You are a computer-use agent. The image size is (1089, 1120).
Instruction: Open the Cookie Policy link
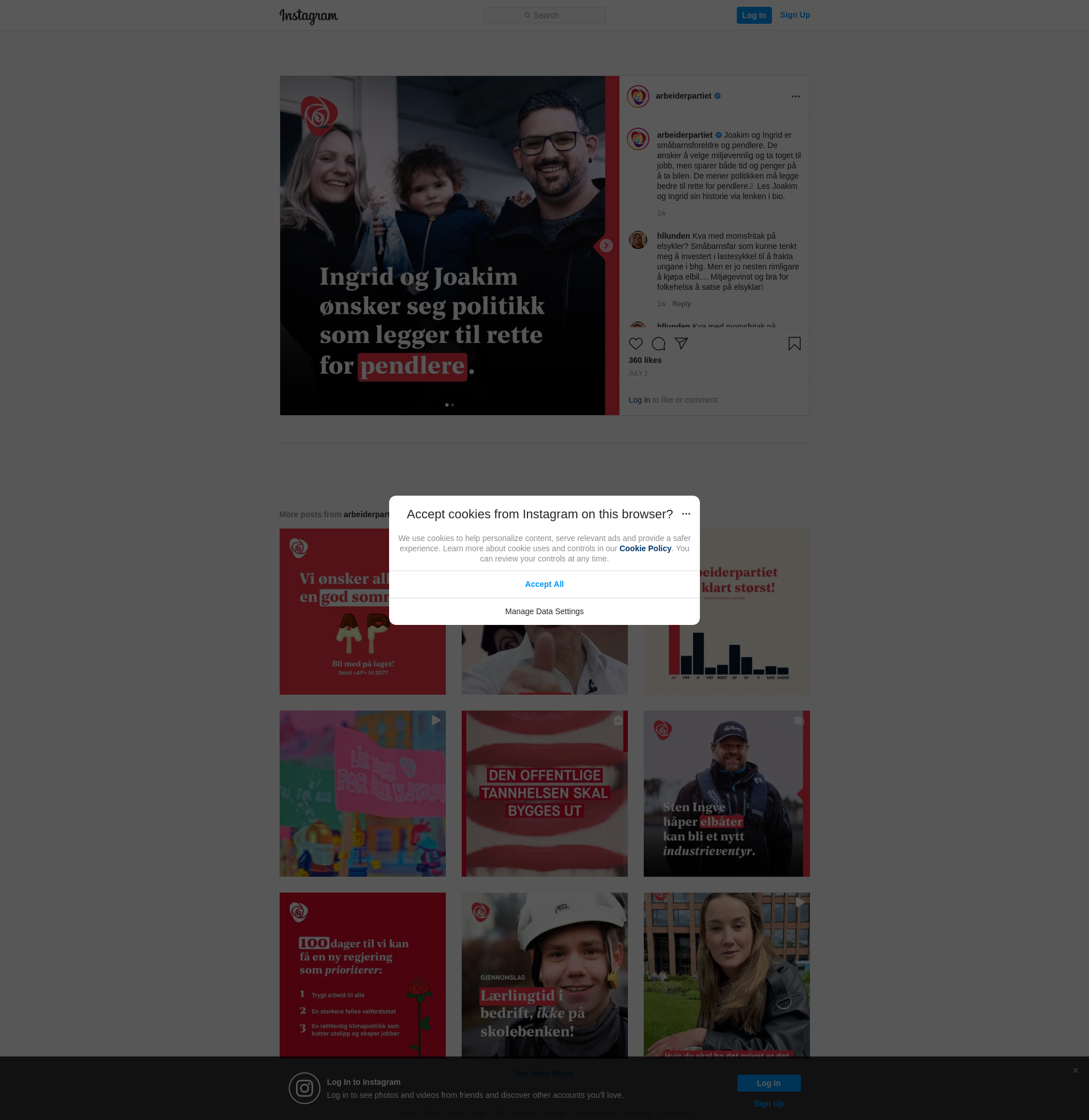pyautogui.click(x=644, y=548)
